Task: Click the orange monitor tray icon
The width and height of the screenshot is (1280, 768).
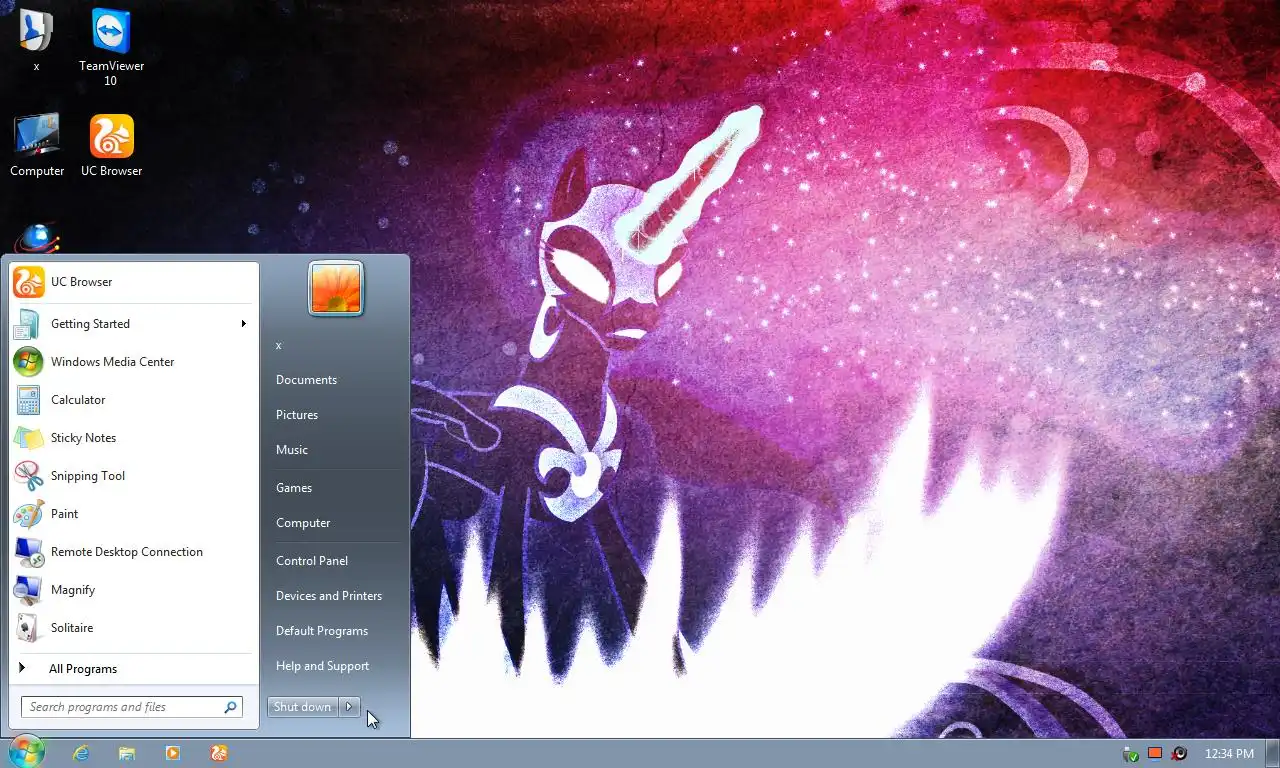Action: [1155, 753]
